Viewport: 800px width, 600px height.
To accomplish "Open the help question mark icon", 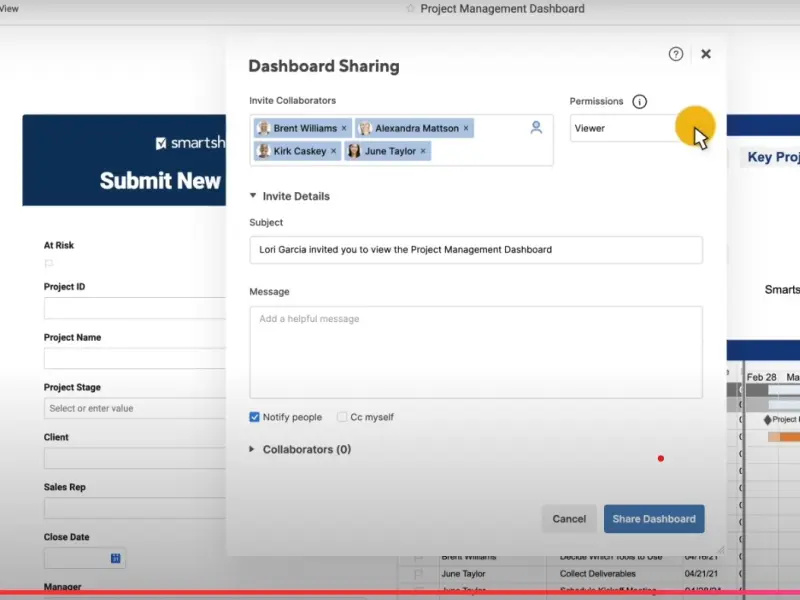I will pos(676,54).
